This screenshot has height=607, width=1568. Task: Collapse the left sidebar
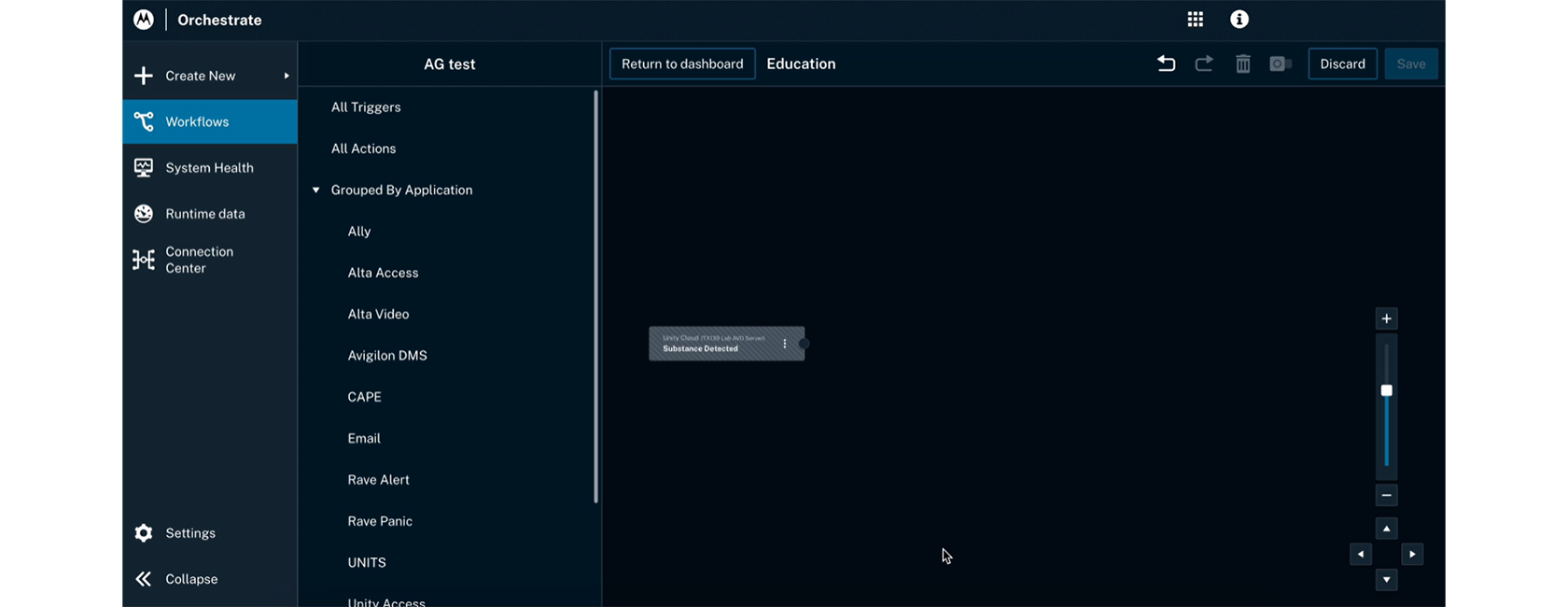coord(210,579)
